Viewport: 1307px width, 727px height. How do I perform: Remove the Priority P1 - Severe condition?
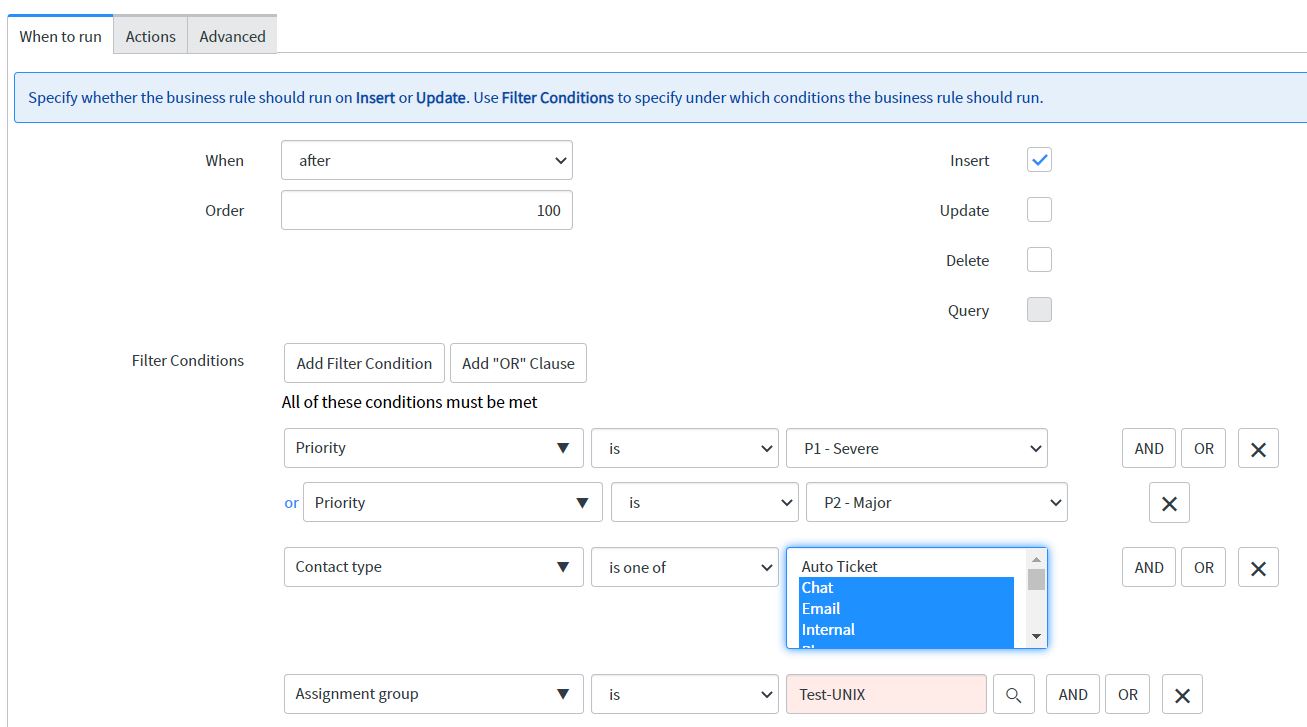coord(1258,449)
